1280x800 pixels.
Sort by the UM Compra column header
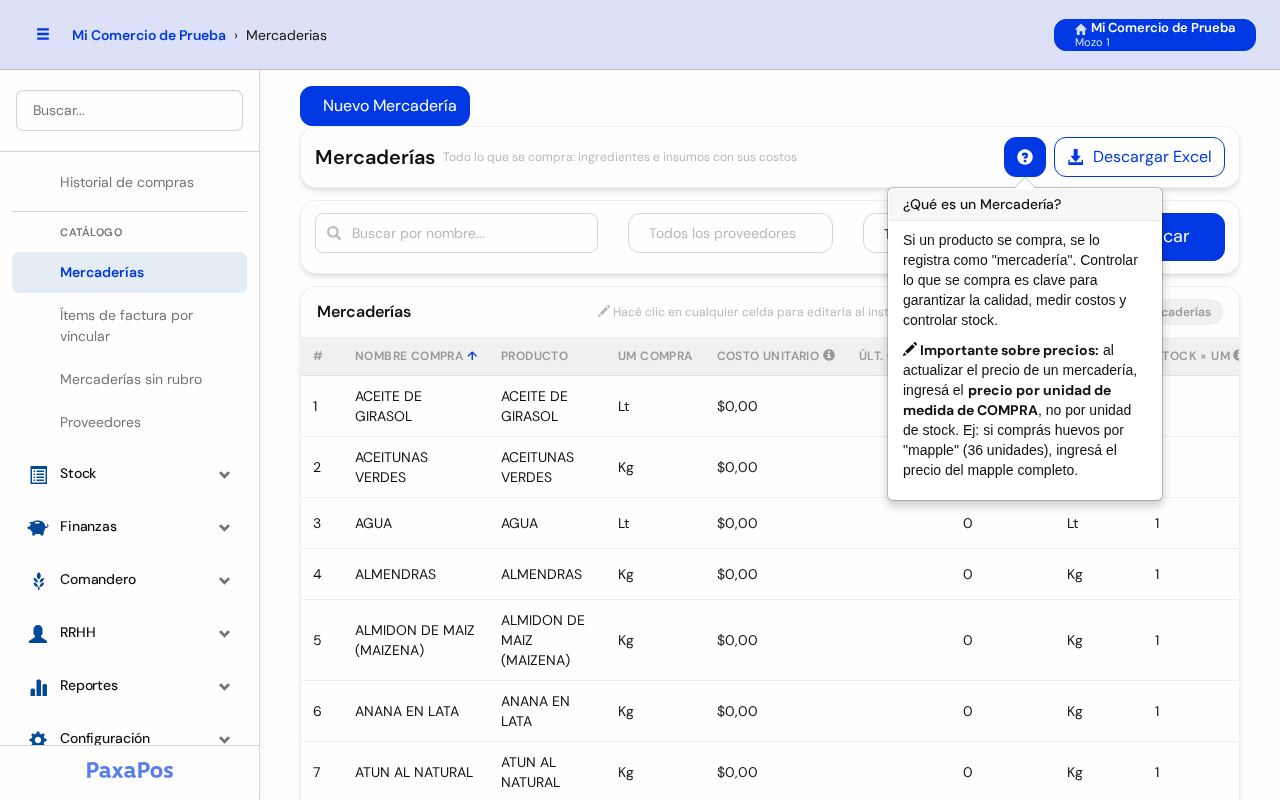(x=655, y=356)
